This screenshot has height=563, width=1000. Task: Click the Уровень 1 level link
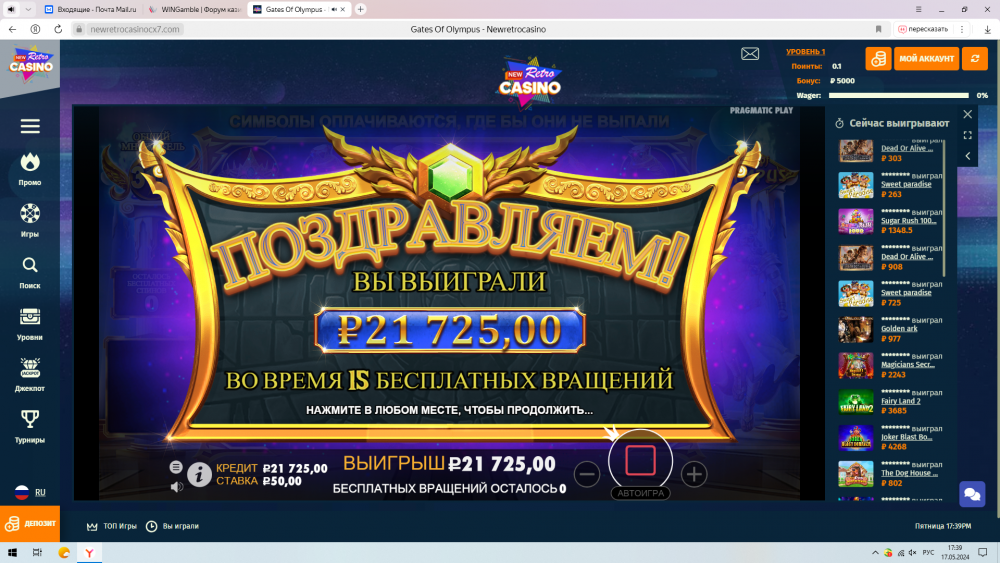pos(805,52)
